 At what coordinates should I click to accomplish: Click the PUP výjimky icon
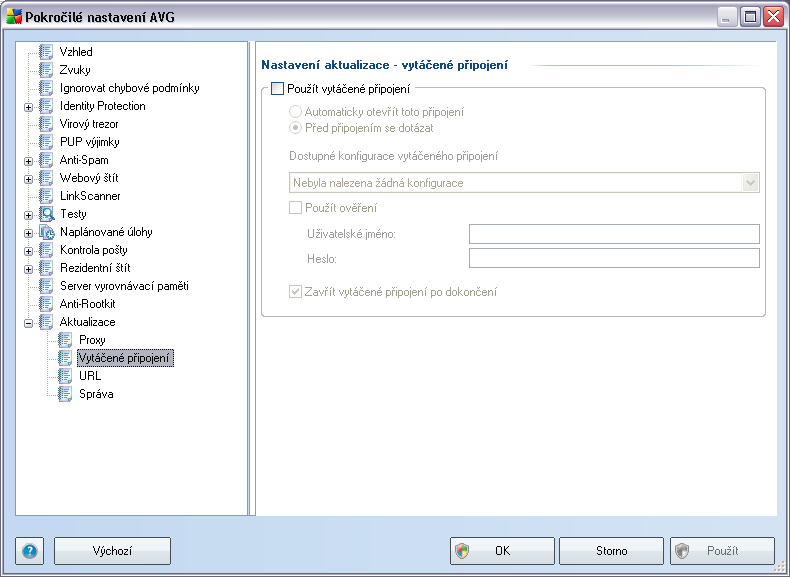tap(46, 142)
